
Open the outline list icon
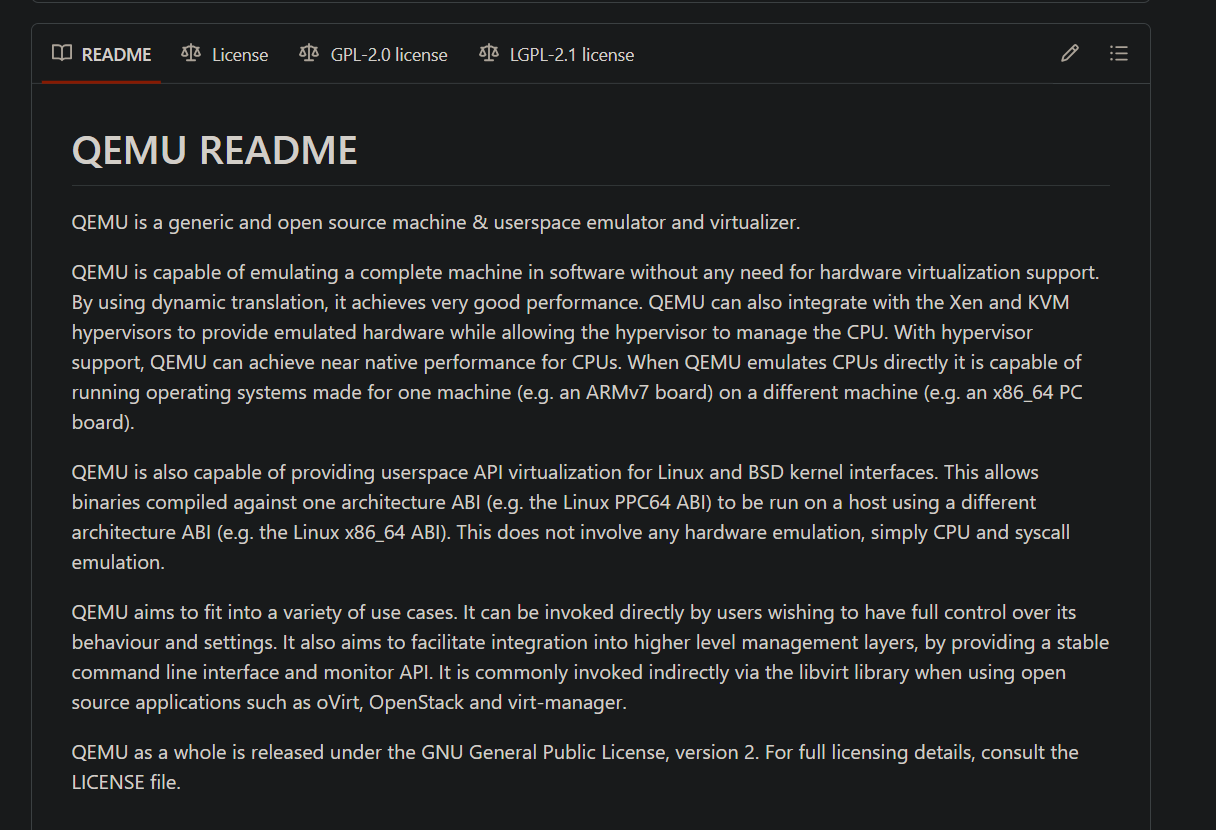(1119, 54)
